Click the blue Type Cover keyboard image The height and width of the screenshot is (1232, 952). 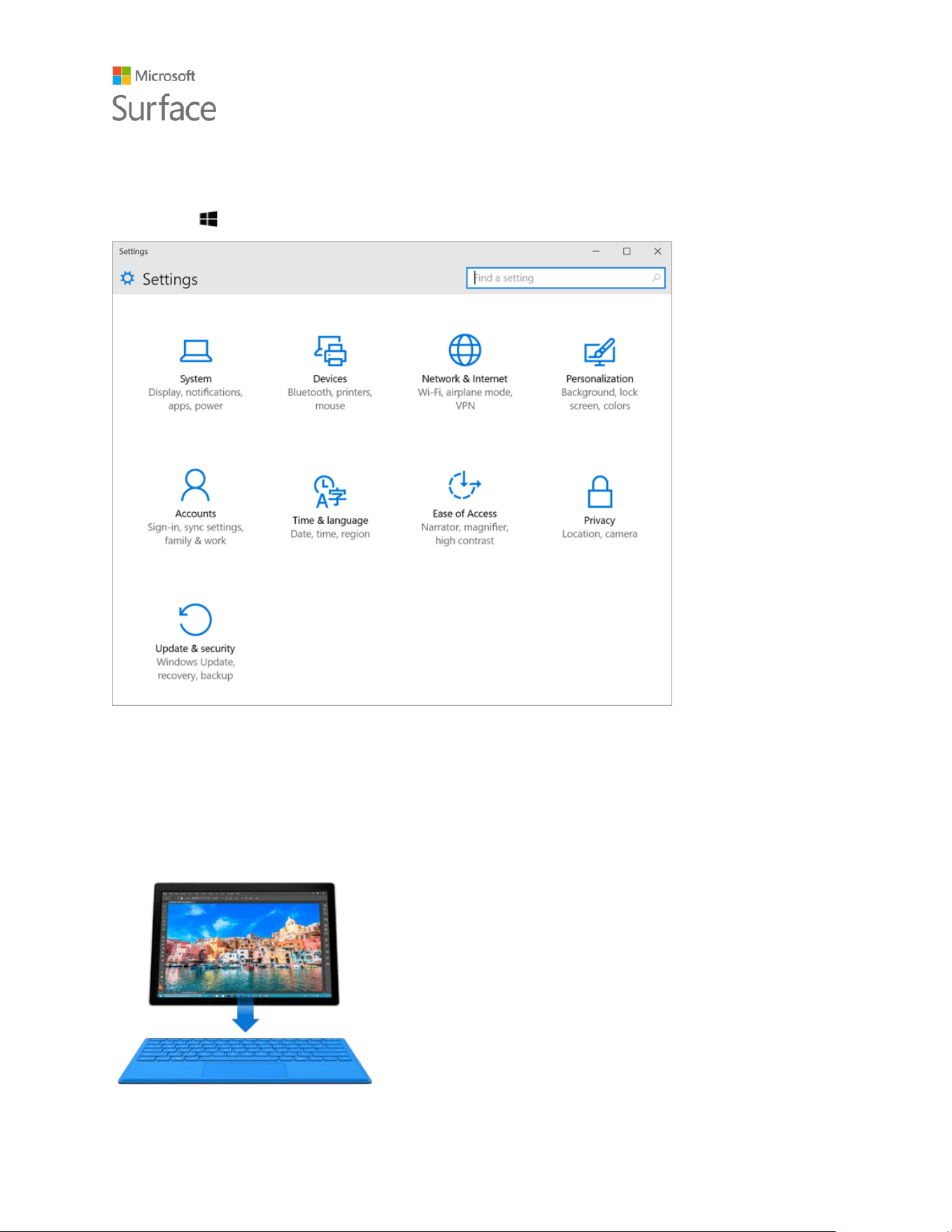[x=245, y=1061]
